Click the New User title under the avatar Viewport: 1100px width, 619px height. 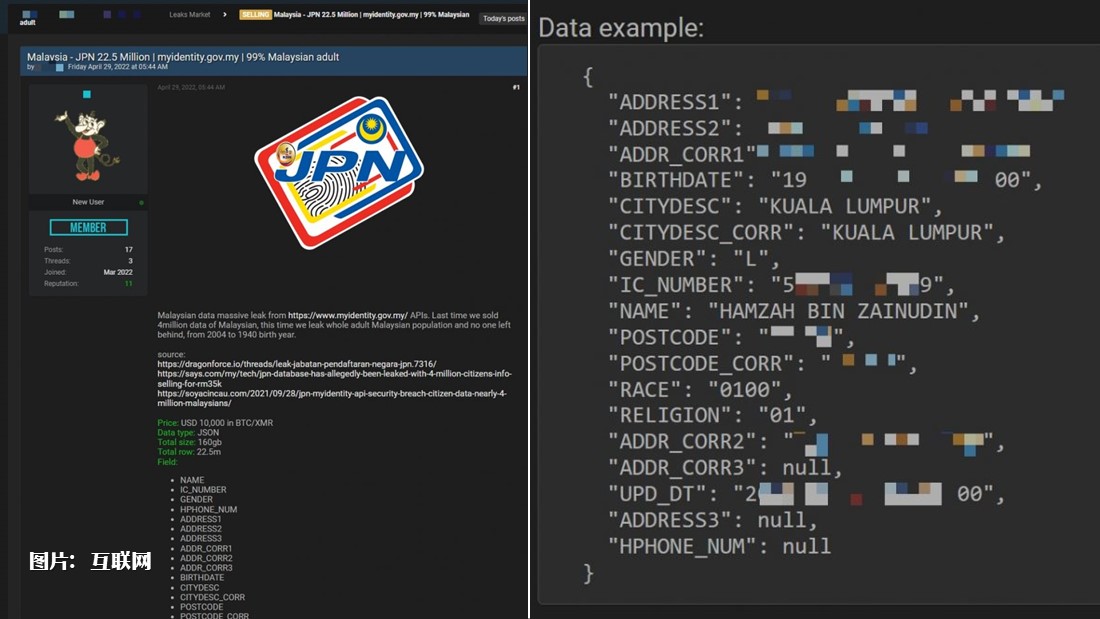point(88,202)
